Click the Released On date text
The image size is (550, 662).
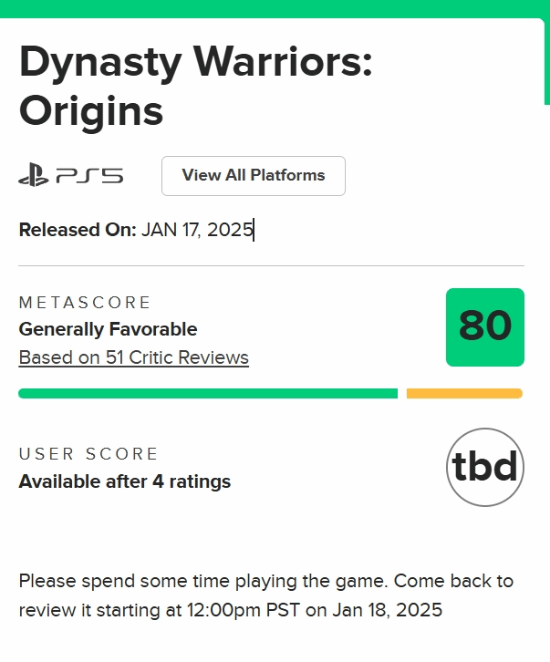pyautogui.click(x=136, y=230)
